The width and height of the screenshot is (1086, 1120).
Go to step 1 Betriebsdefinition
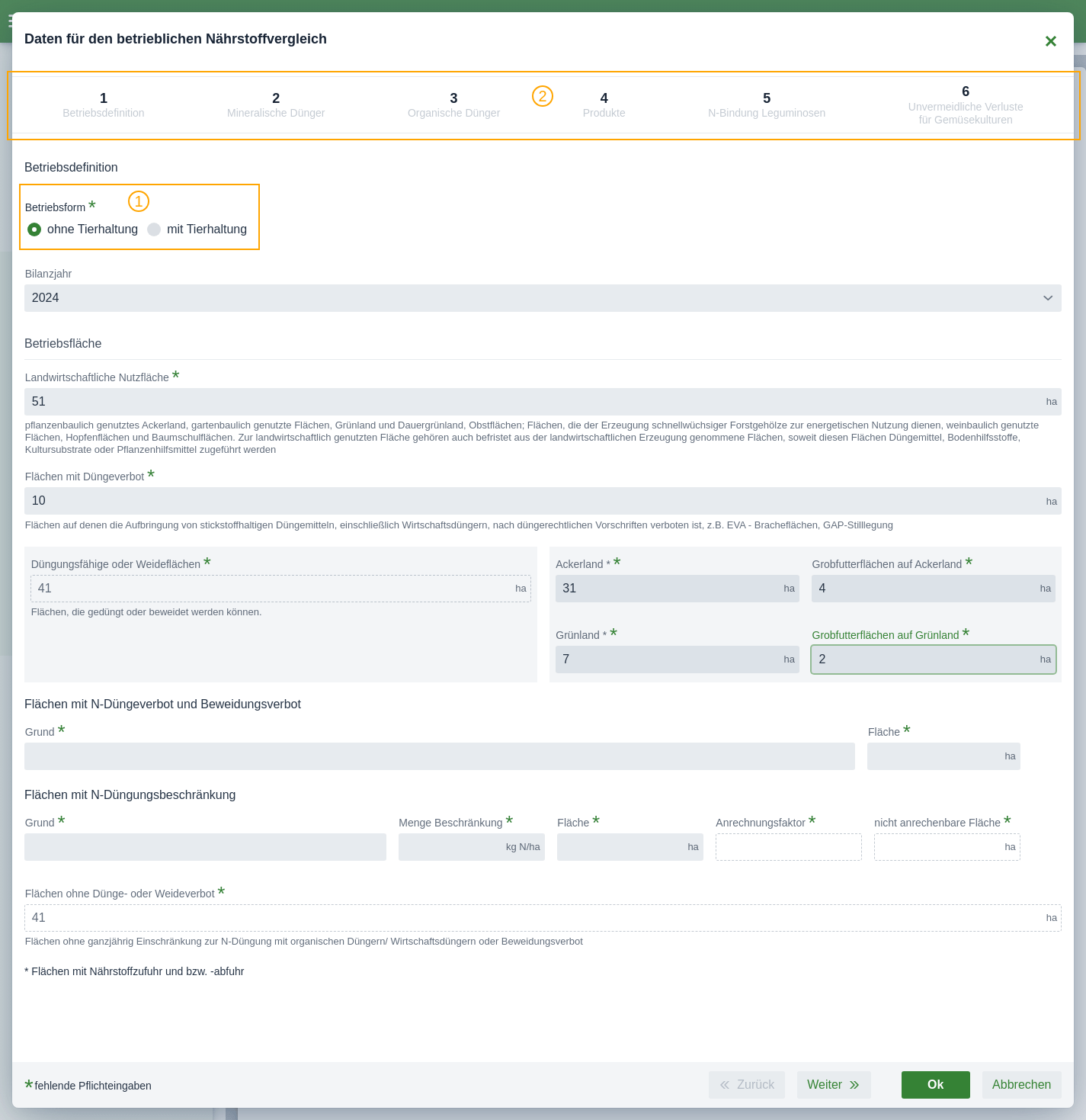104,105
